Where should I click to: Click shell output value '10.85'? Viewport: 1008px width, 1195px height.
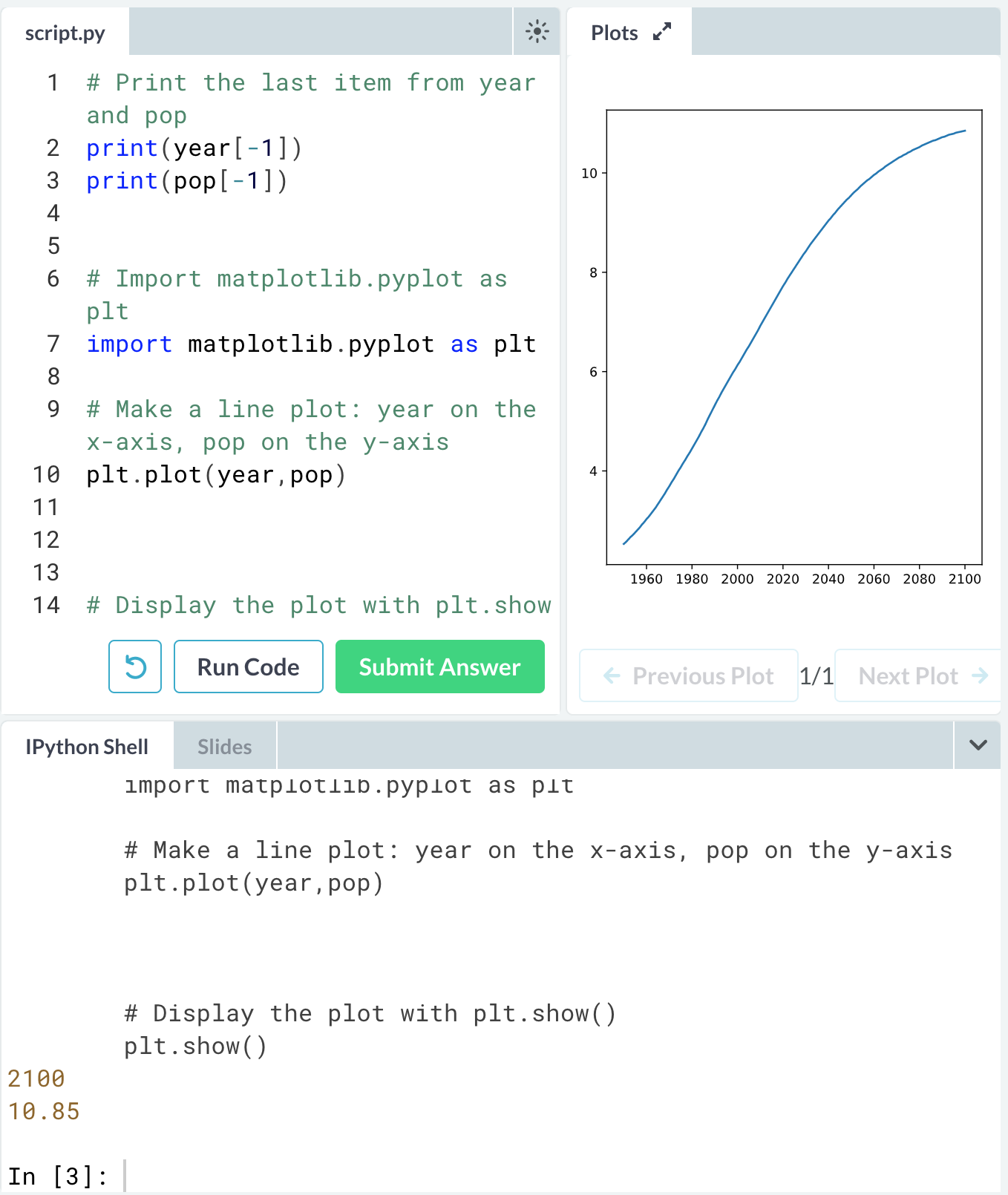tap(44, 1111)
